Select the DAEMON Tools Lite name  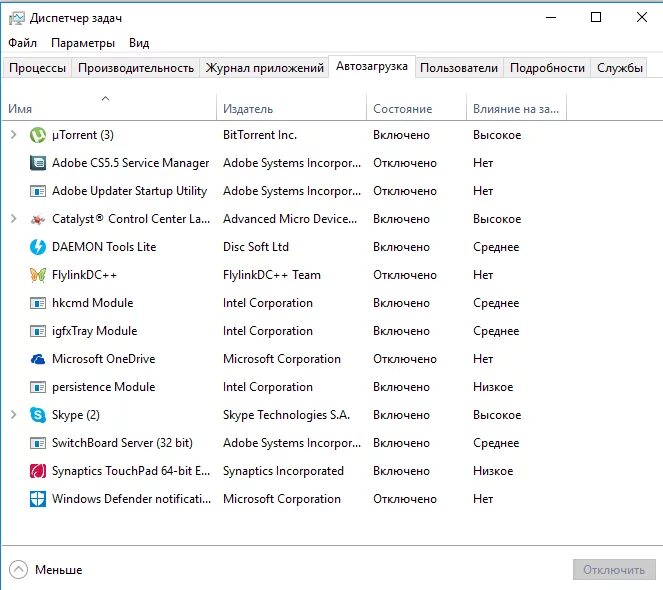tap(104, 247)
